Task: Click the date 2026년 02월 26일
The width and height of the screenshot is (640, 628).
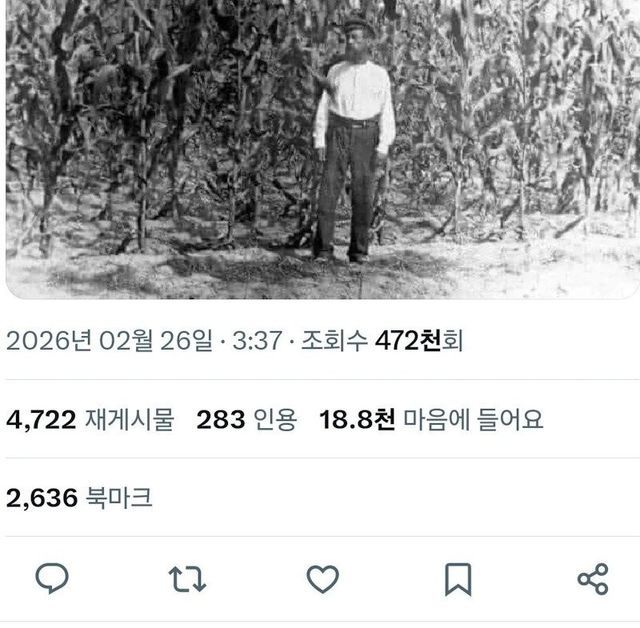Action: pos(109,340)
